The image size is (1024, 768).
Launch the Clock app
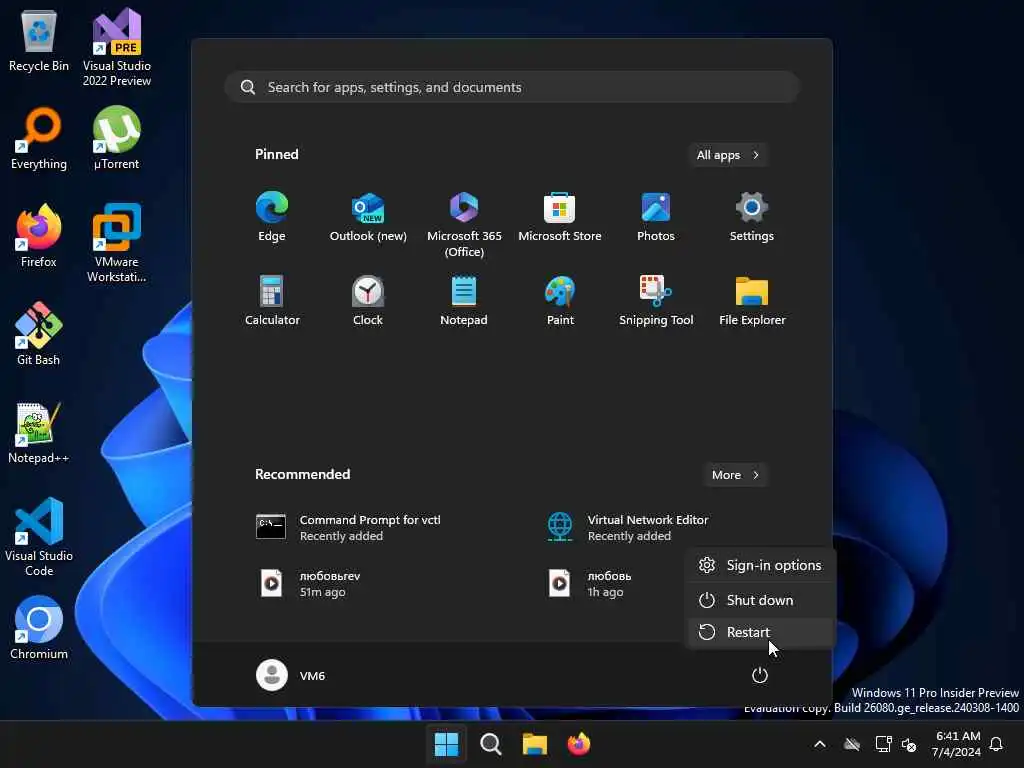pyautogui.click(x=368, y=300)
